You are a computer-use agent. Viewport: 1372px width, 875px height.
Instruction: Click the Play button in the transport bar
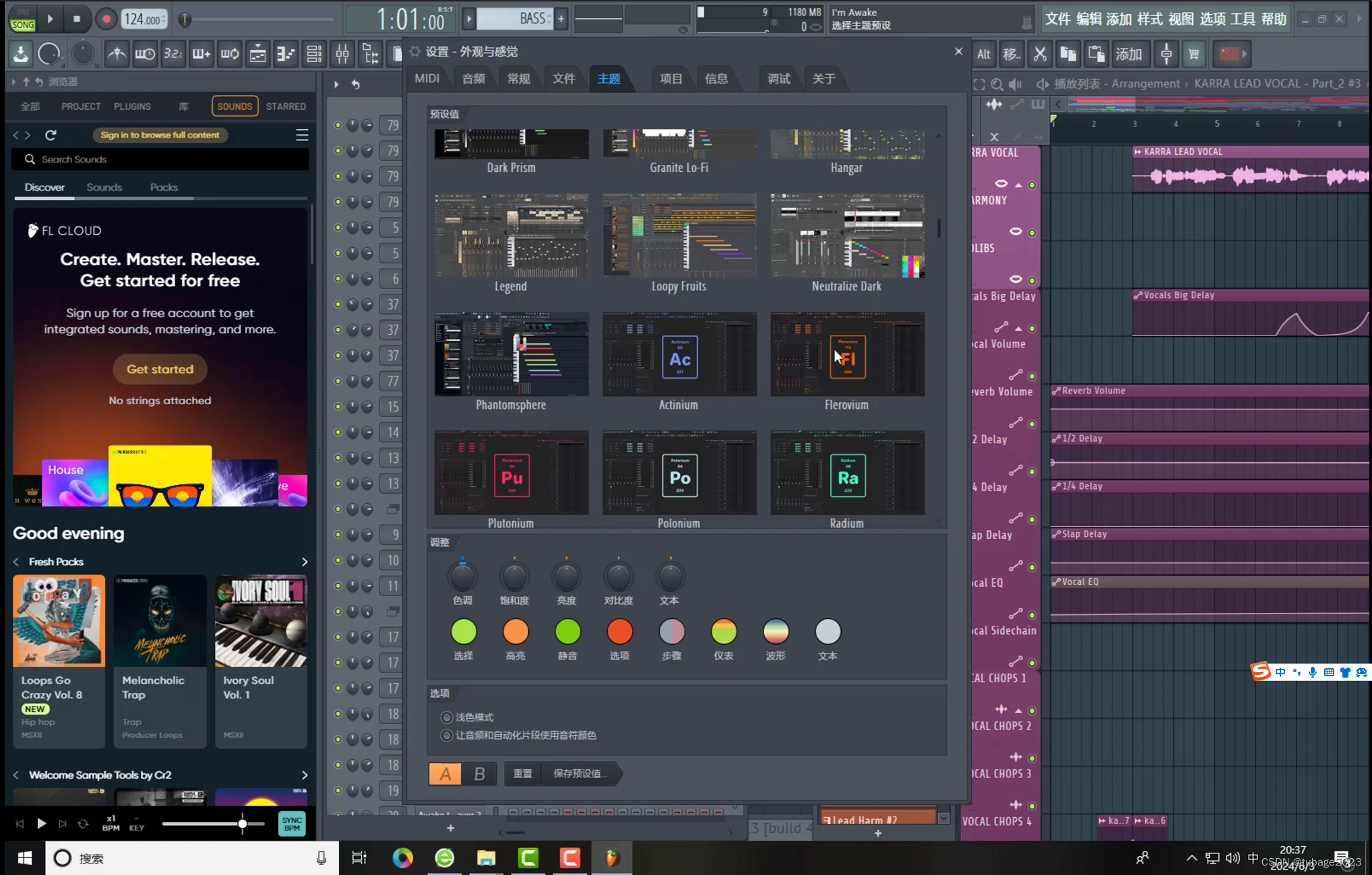coord(50,19)
